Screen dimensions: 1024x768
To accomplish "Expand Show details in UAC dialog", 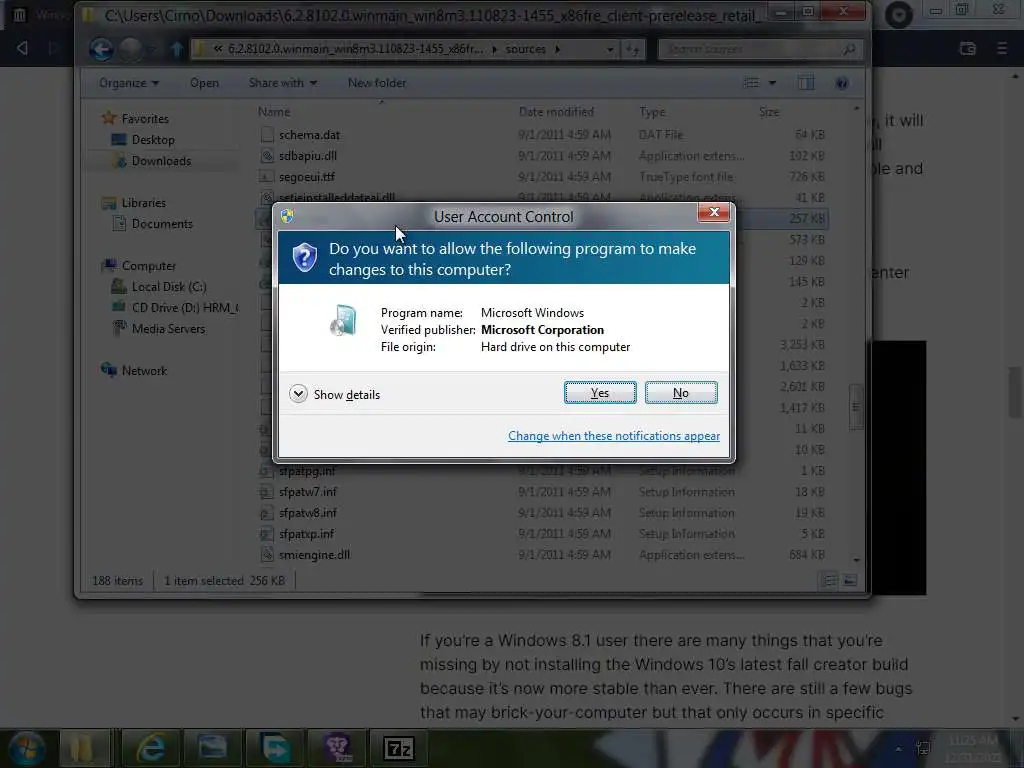I will [334, 394].
